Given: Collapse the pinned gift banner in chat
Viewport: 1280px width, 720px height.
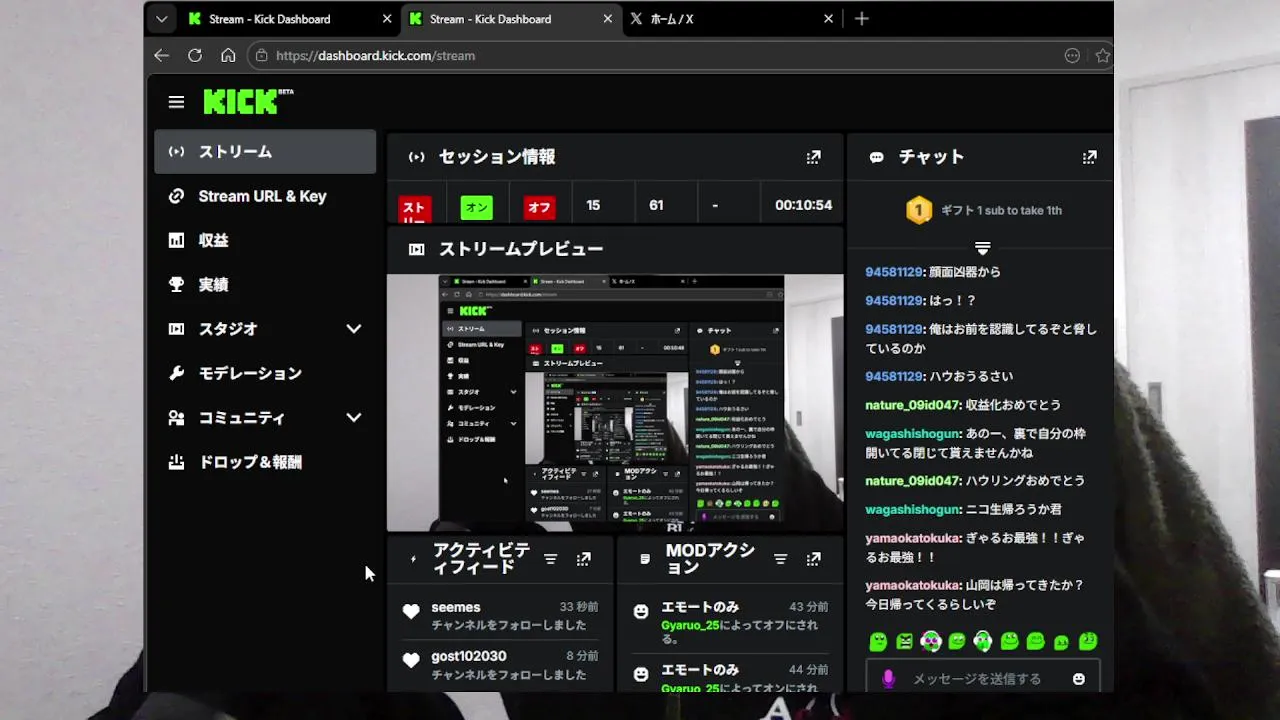Looking at the screenshot, I should [982, 248].
